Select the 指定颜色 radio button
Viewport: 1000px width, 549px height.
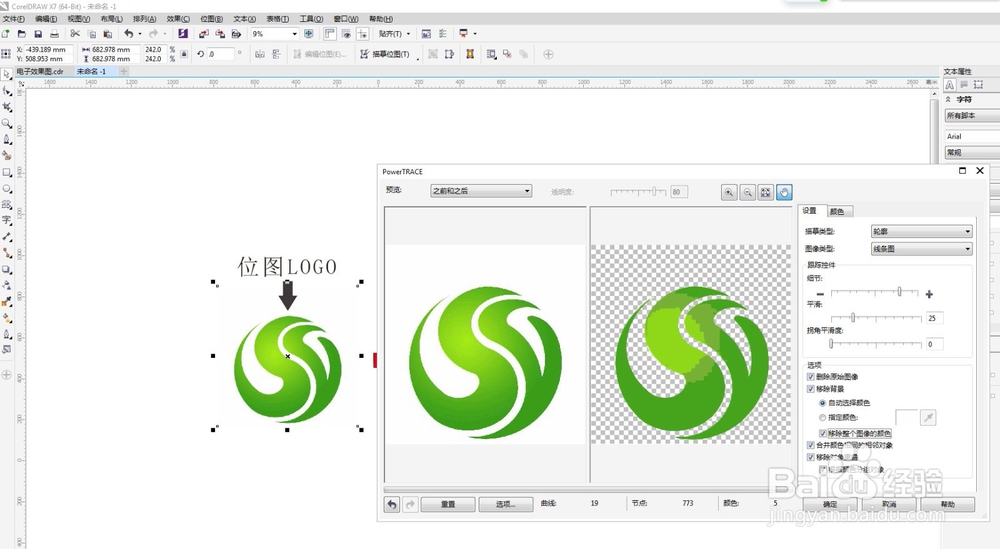[x=823, y=418]
